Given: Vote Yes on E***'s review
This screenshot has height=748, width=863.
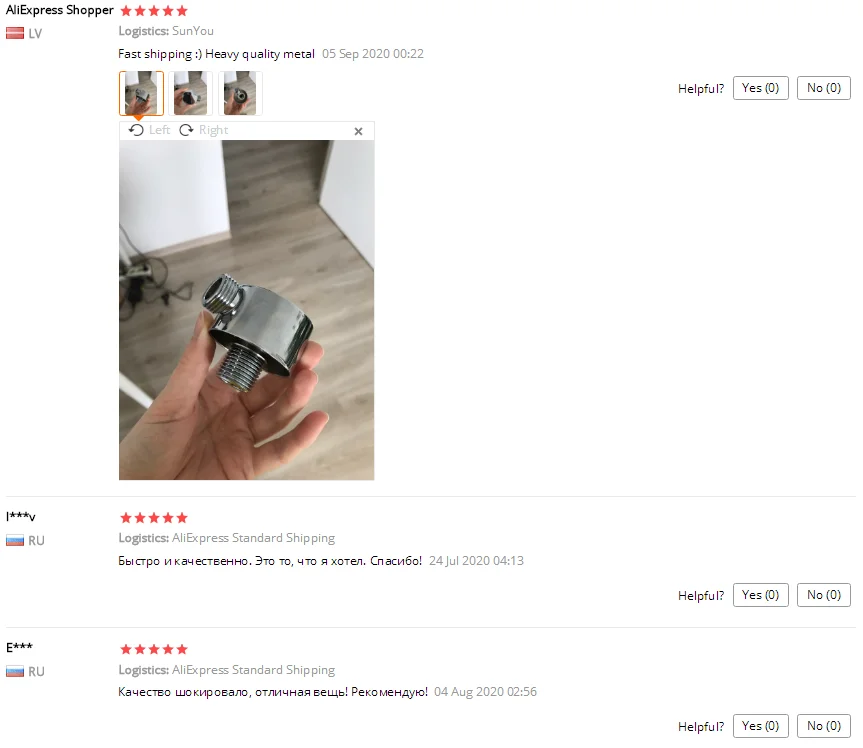Looking at the screenshot, I should click(x=761, y=726).
